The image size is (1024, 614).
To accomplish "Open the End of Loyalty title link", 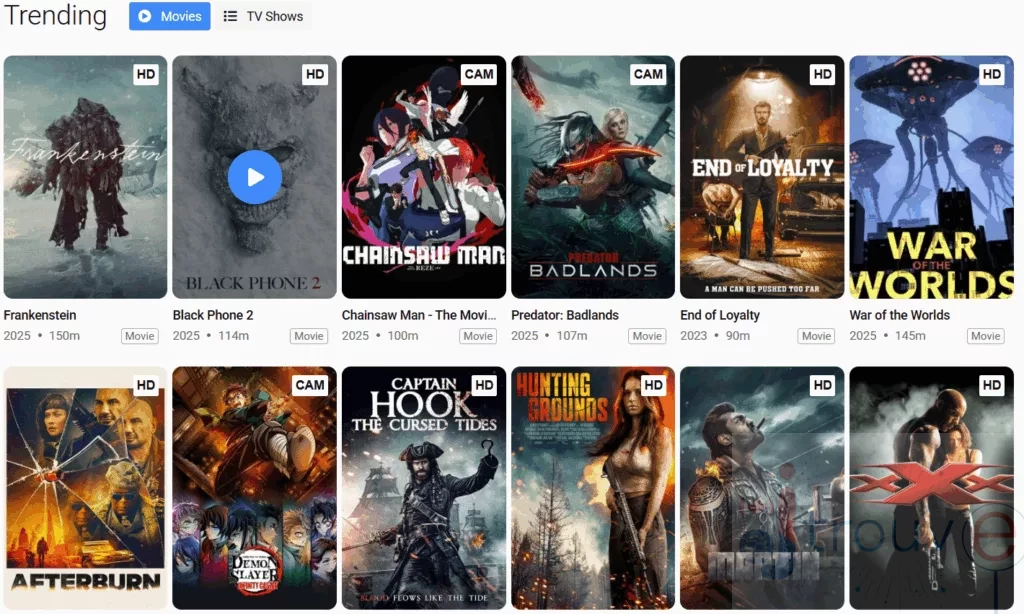I will click(720, 315).
